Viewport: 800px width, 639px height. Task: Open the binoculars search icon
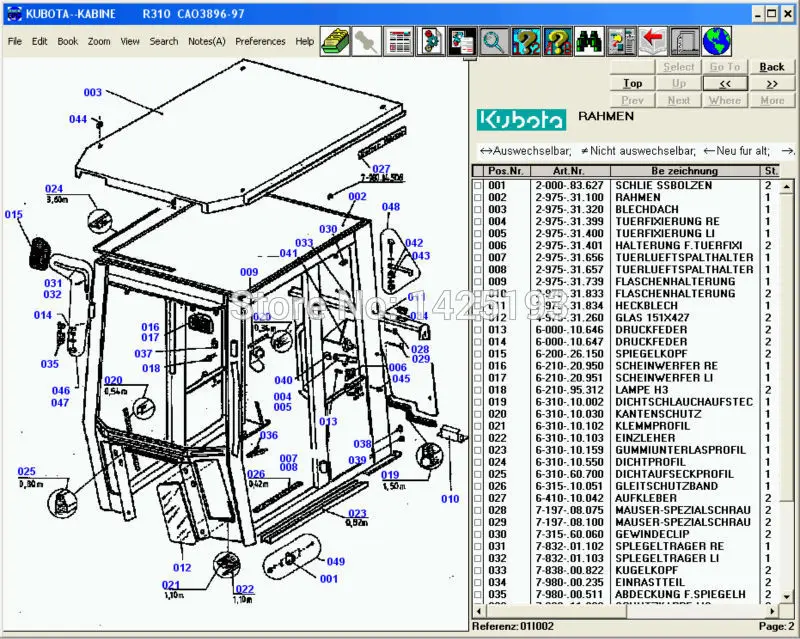pyautogui.click(x=589, y=41)
